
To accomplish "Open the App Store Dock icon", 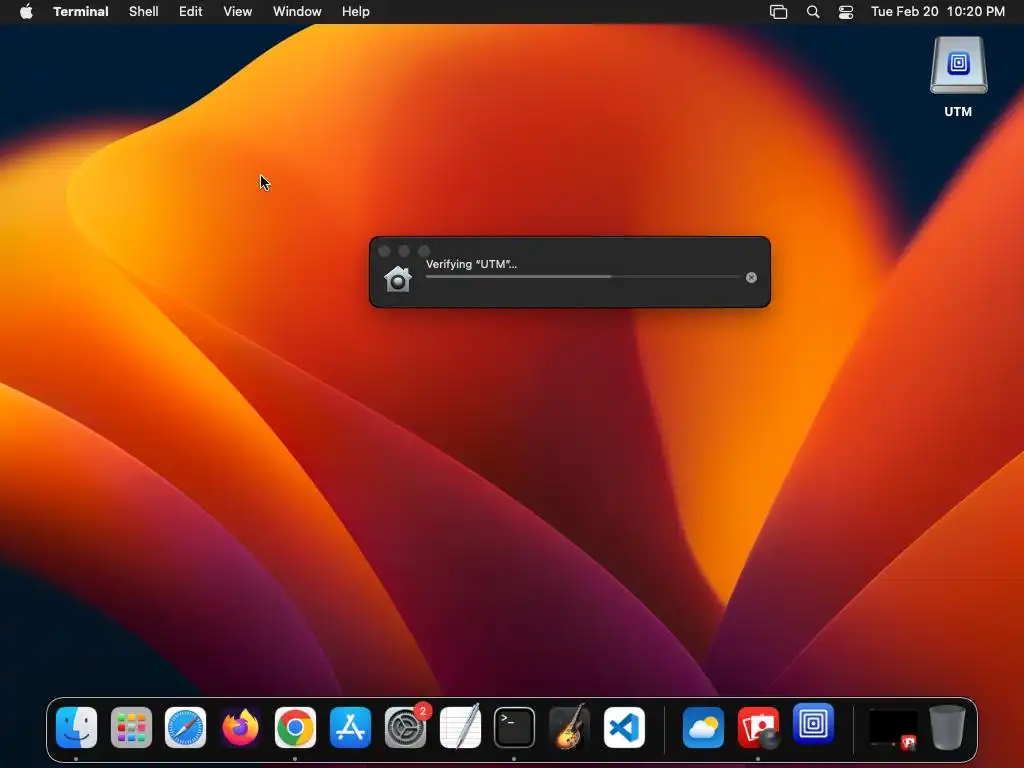I will coord(350,728).
